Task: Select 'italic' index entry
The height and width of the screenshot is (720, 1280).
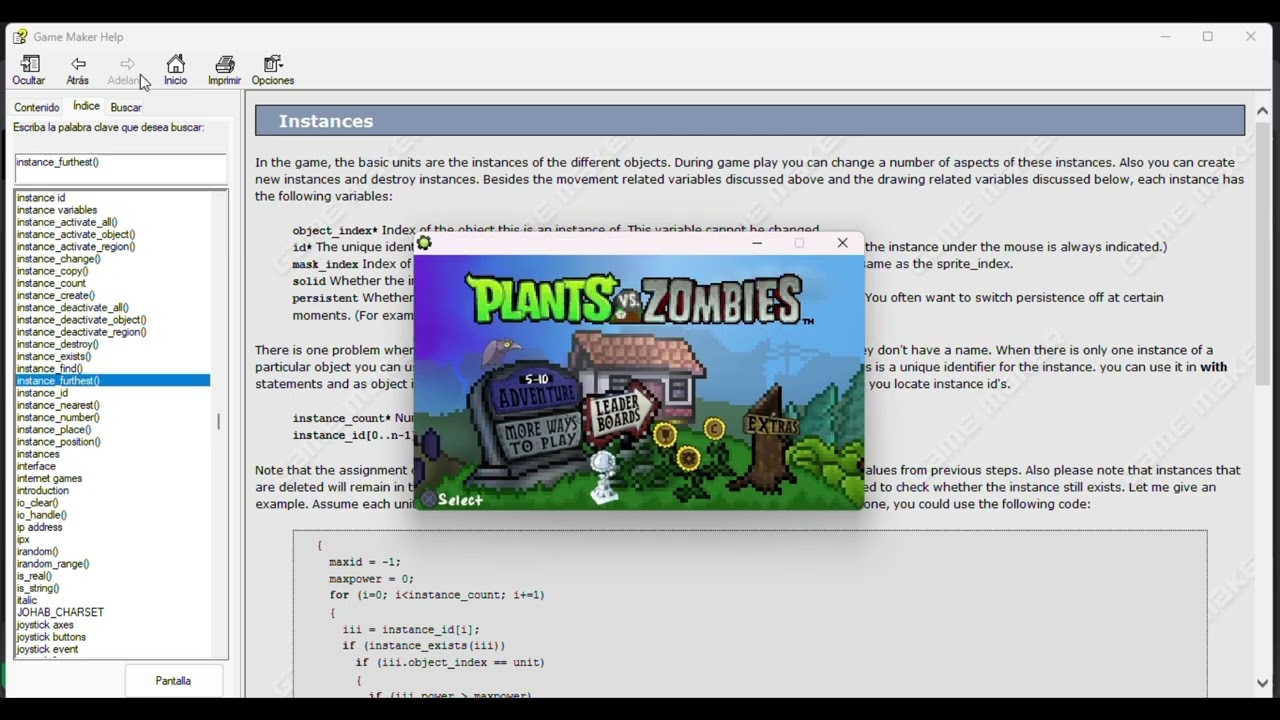Action: coord(27,600)
